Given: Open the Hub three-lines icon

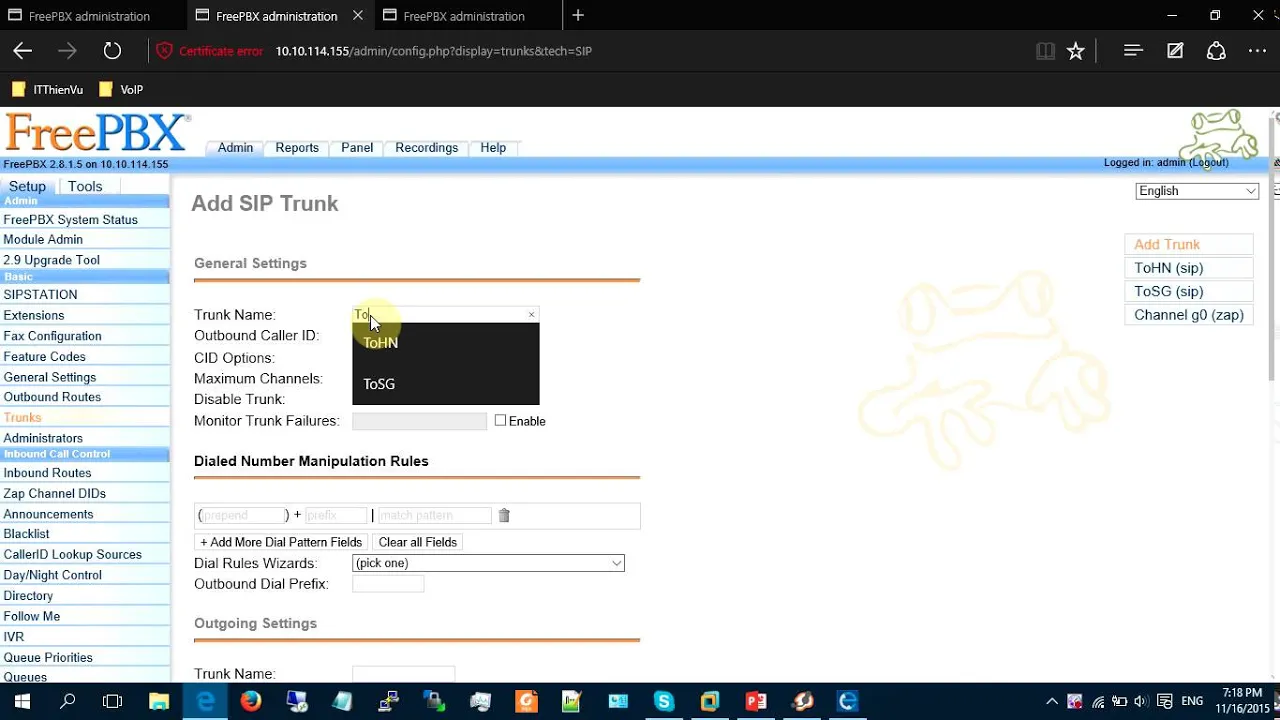Looking at the screenshot, I should (x=1133, y=51).
